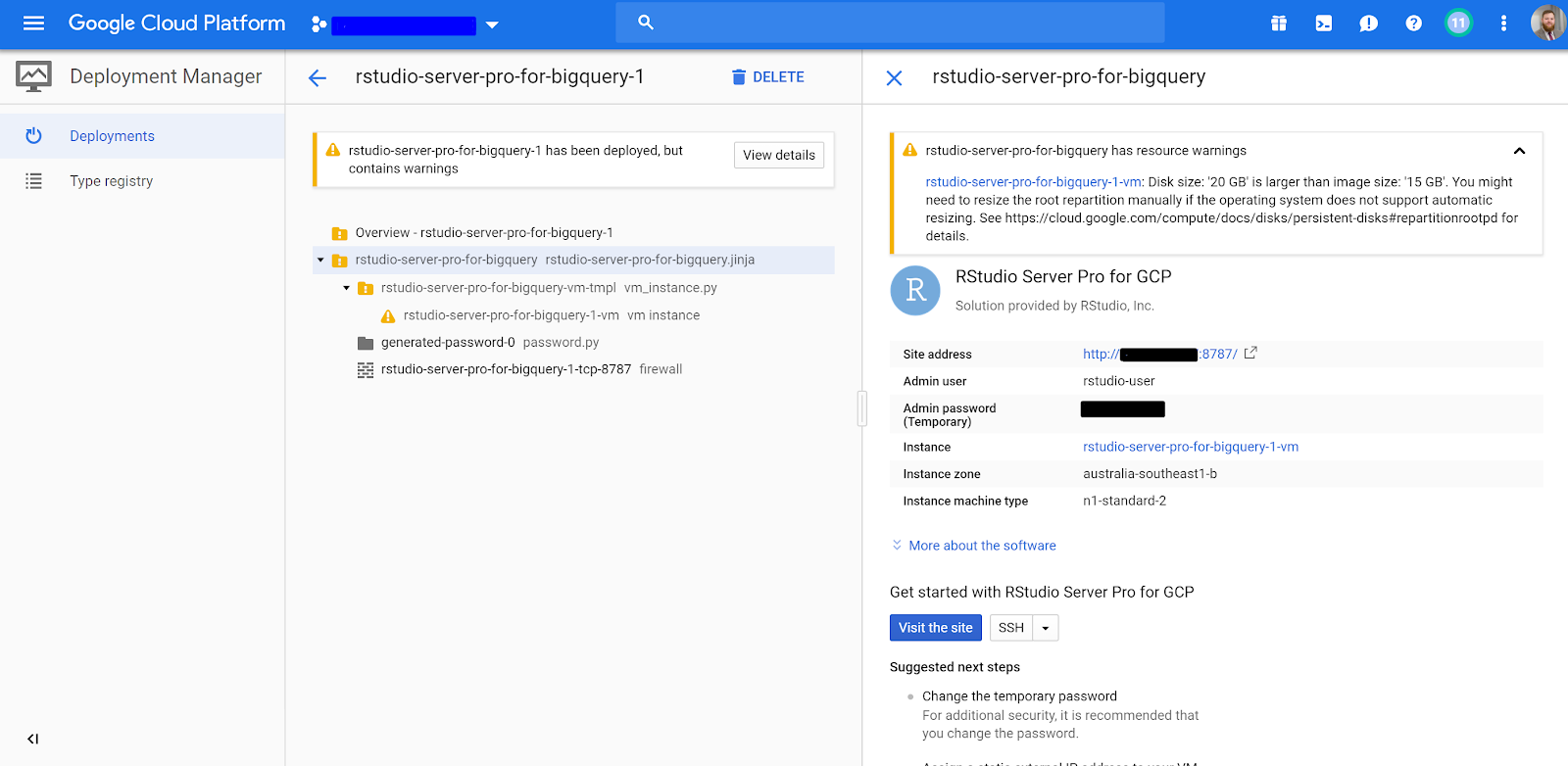Image resolution: width=1568 pixels, height=766 pixels.
Task: Click the Google Cloud Platform logo text
Action: [x=176, y=24]
